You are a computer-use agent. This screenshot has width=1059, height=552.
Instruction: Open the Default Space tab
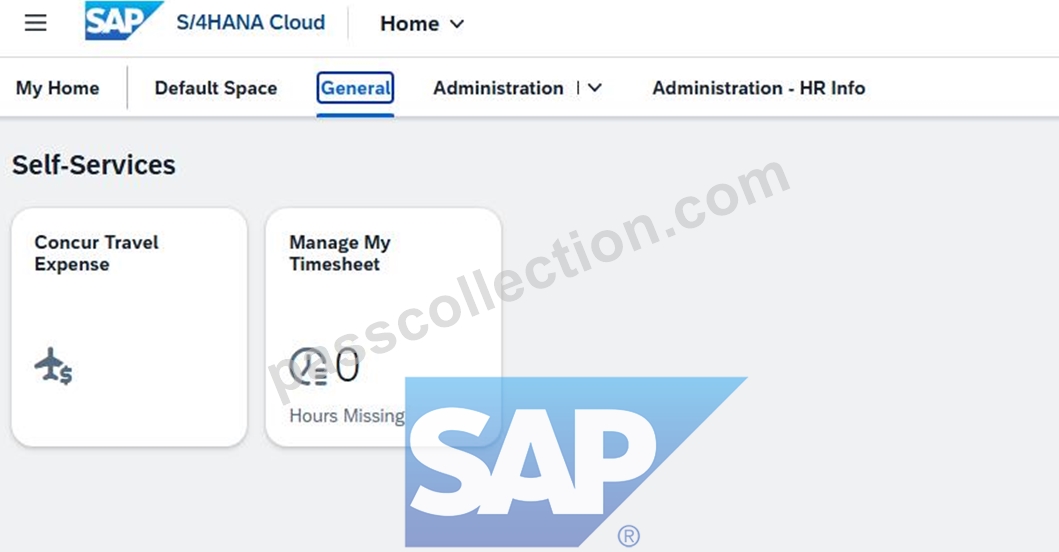pyautogui.click(x=215, y=88)
